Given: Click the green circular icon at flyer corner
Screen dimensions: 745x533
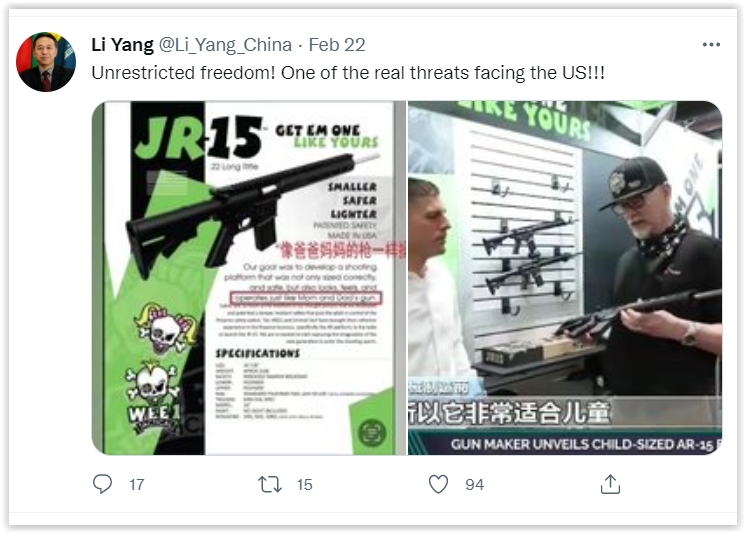Looking at the screenshot, I should [372, 432].
